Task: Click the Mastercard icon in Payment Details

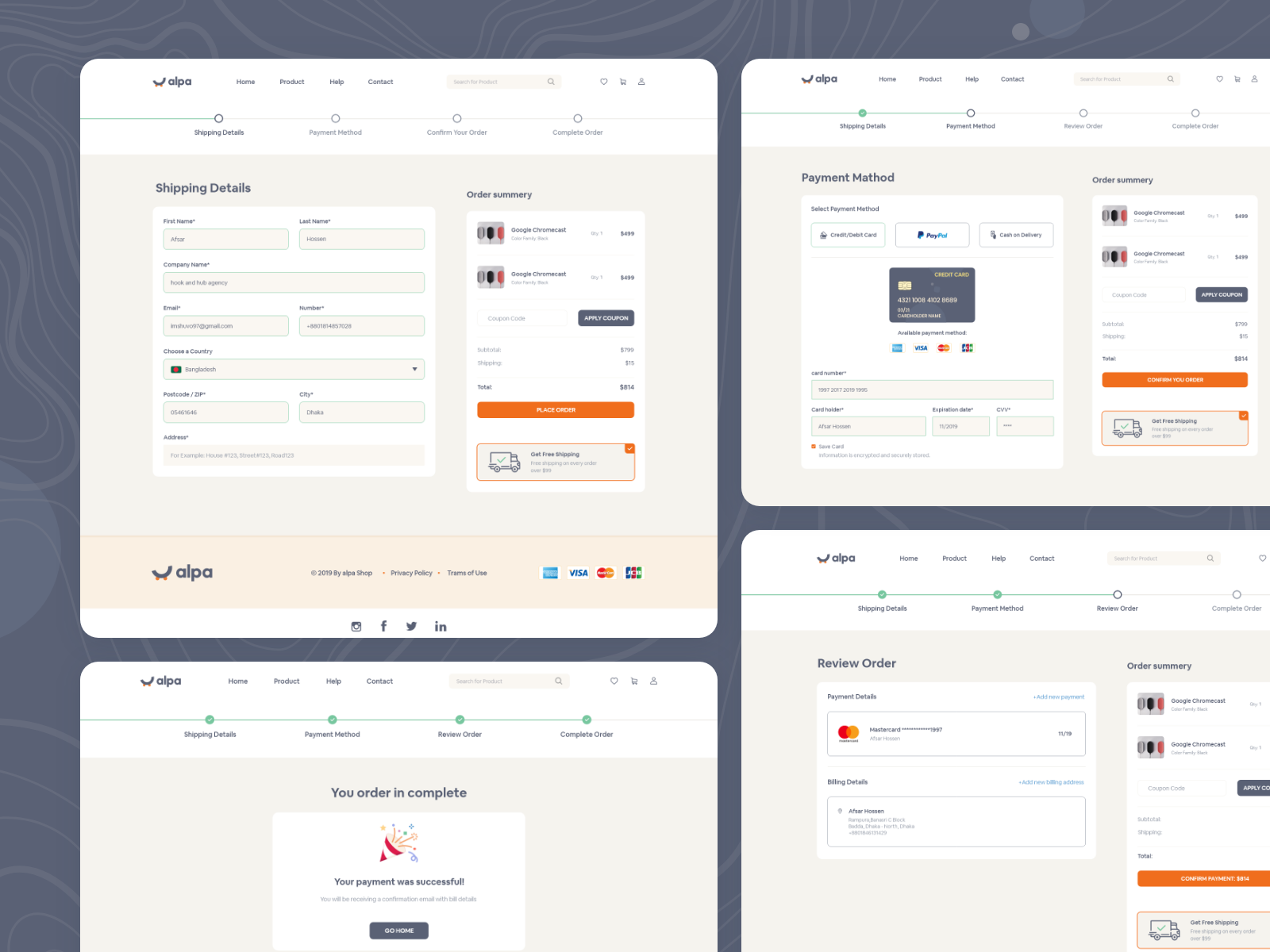Action: (848, 734)
